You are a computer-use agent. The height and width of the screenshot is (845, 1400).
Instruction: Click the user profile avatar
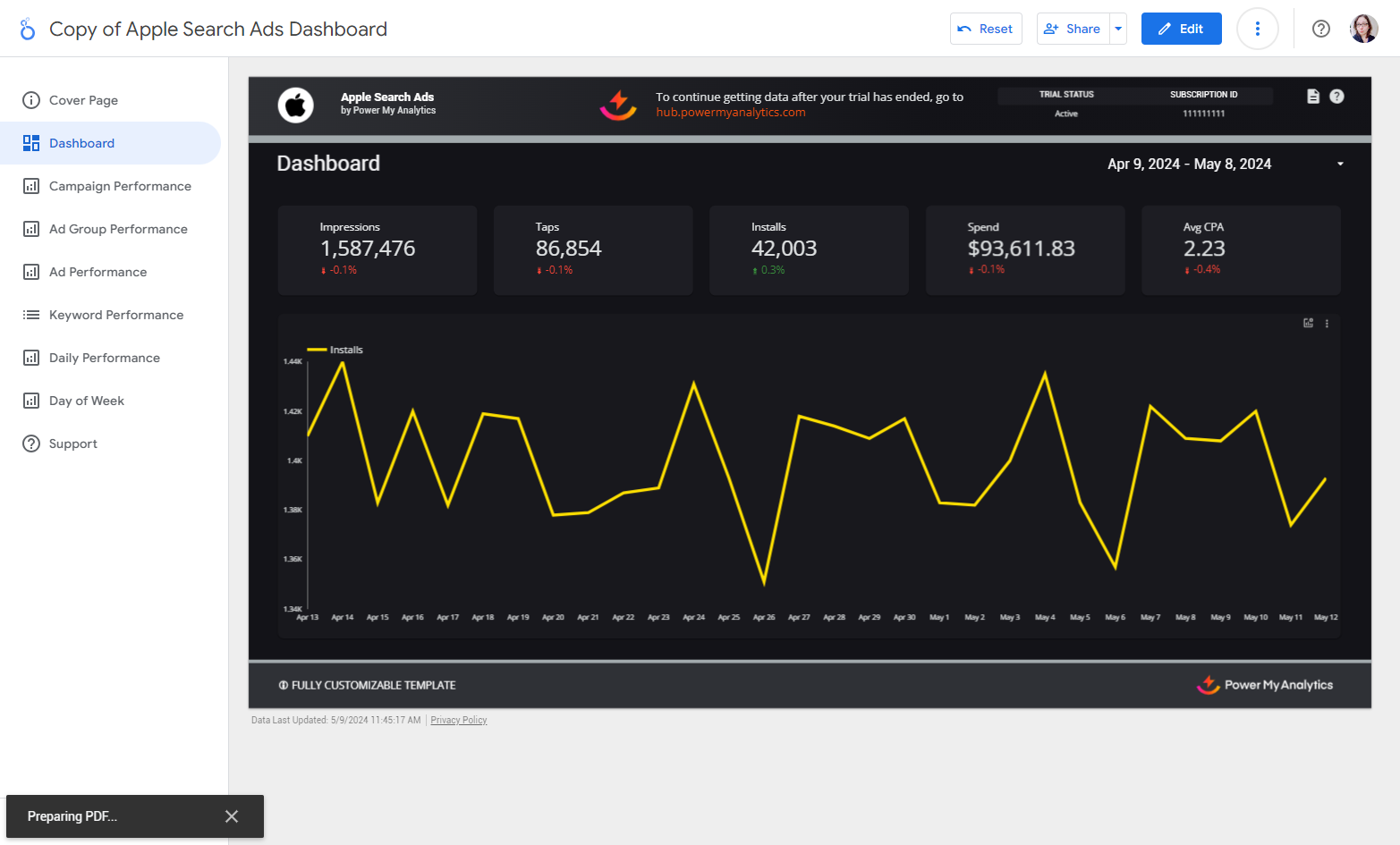pos(1363,30)
